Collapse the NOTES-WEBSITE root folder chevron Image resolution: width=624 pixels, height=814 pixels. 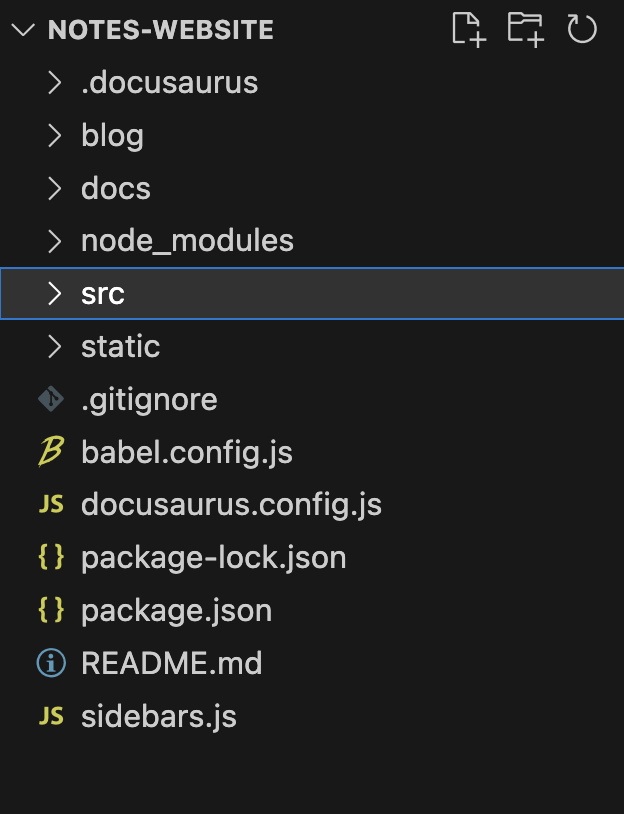(23, 30)
